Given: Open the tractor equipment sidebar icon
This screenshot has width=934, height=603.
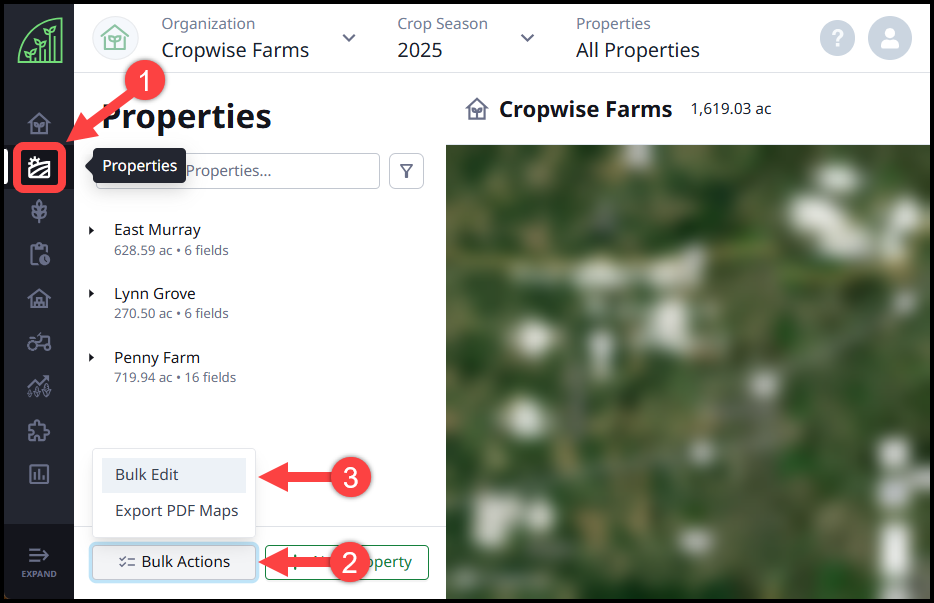Looking at the screenshot, I should click(39, 342).
